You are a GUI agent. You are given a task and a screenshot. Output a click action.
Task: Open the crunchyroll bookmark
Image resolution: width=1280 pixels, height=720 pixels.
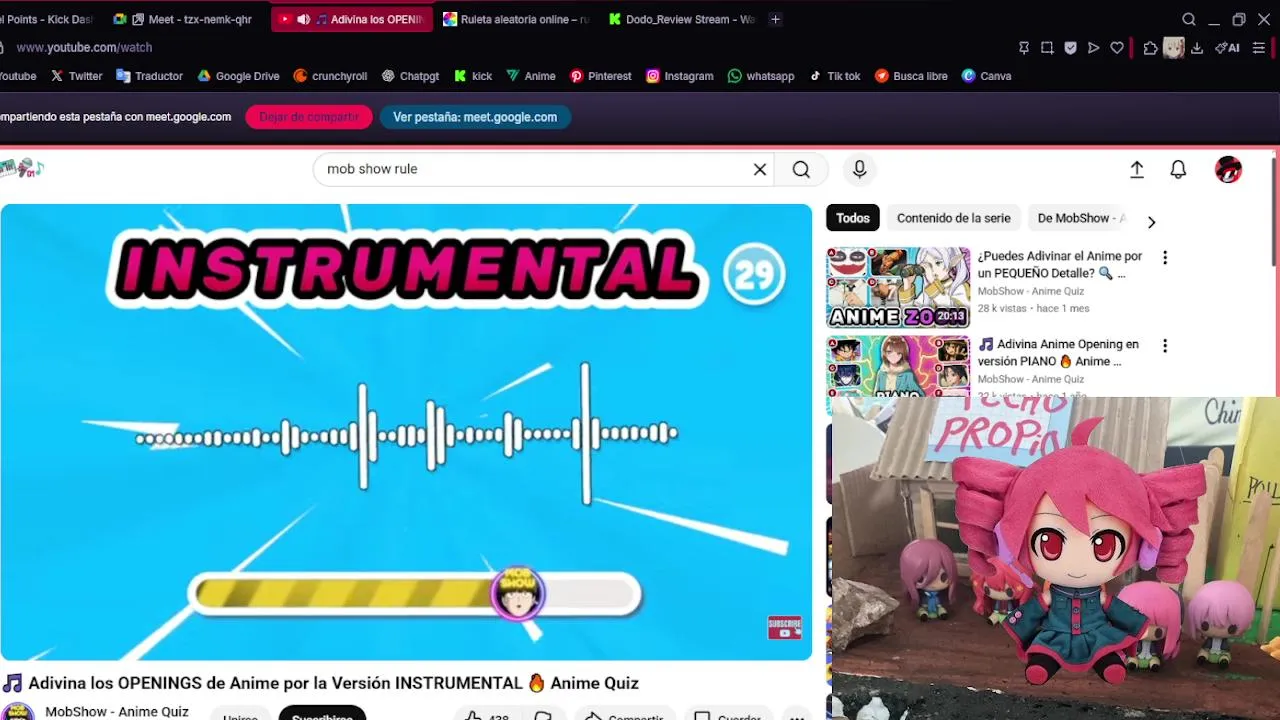pos(330,76)
